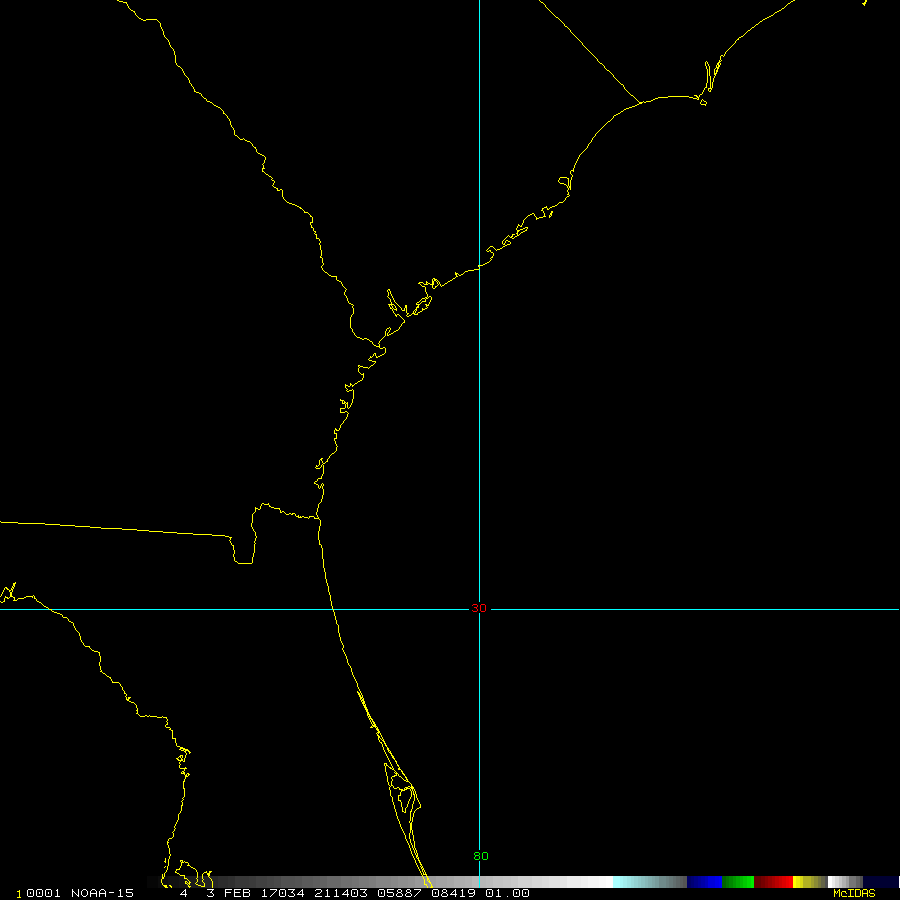Pick the green segment of color bar
The width and height of the screenshot is (900, 900).
pos(738,882)
